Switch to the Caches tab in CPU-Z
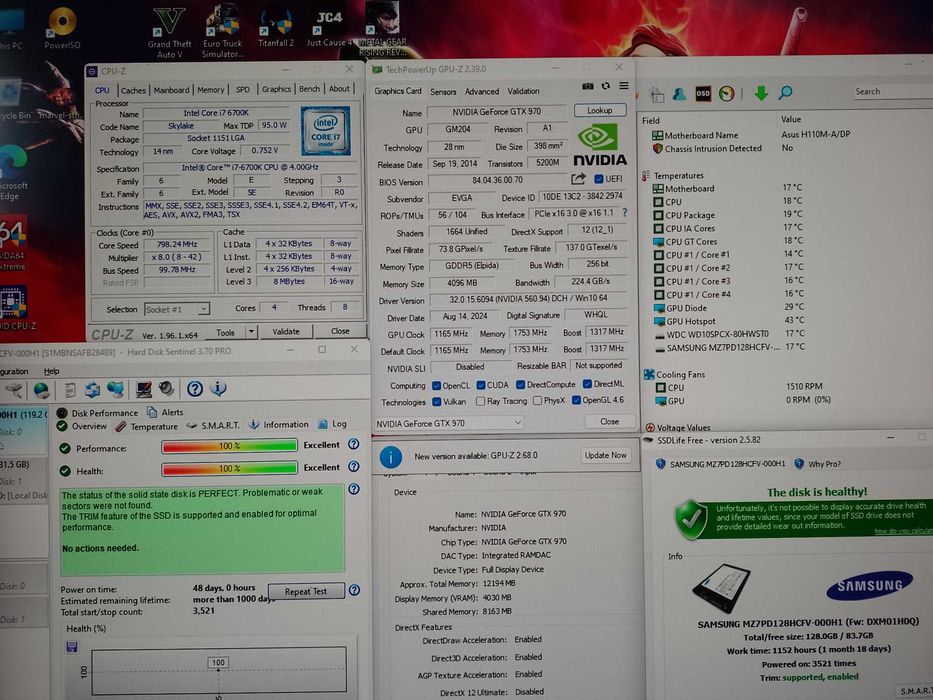Image resolution: width=933 pixels, height=700 pixels. pyautogui.click(x=133, y=90)
